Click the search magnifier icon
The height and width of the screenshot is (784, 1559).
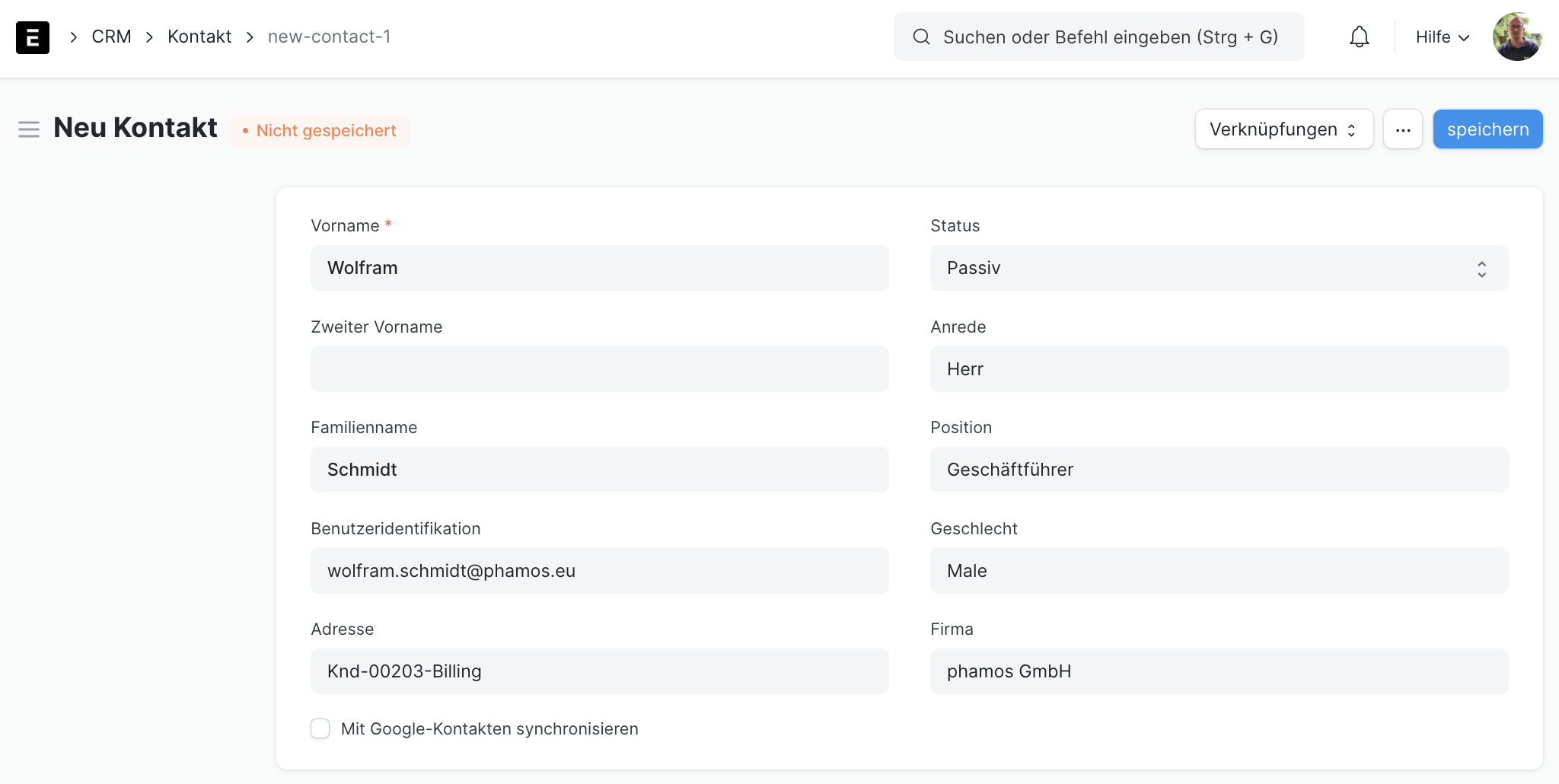[x=921, y=37]
